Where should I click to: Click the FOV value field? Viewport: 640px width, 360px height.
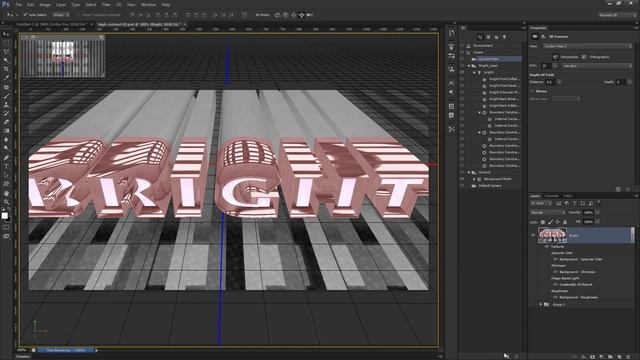click(546, 66)
